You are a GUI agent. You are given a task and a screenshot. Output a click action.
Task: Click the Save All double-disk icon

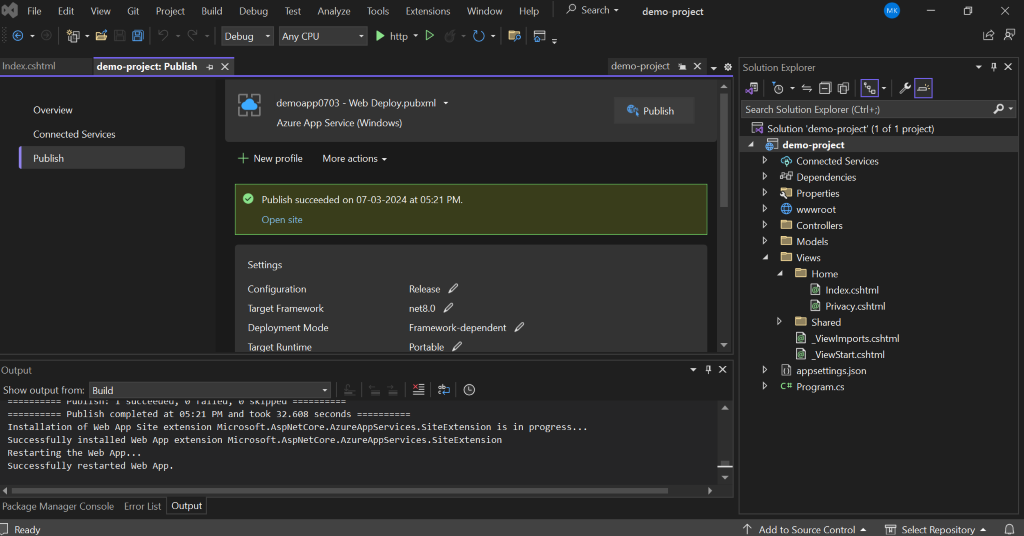point(138,36)
